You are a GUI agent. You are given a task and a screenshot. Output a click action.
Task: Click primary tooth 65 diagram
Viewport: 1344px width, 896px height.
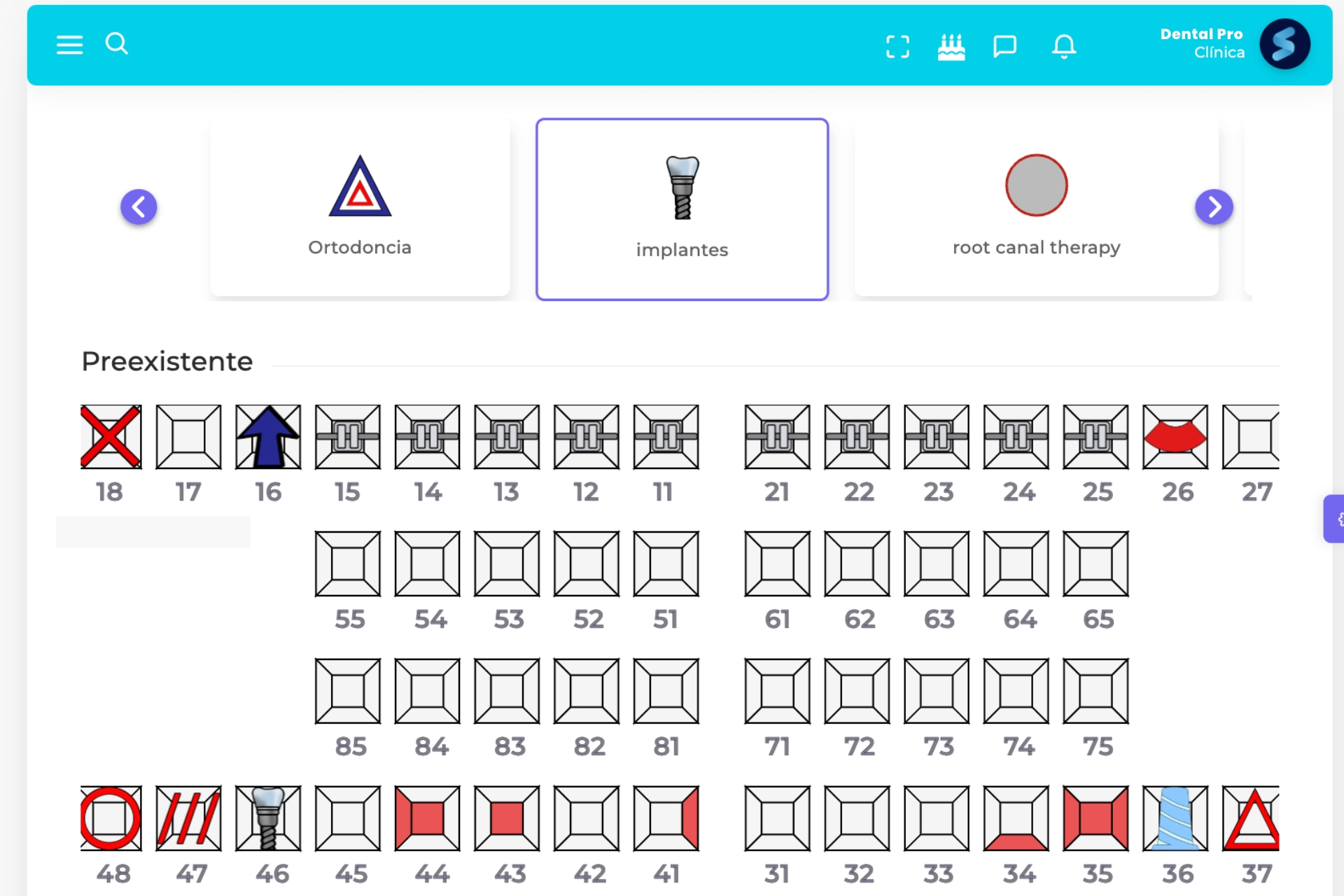[1096, 563]
